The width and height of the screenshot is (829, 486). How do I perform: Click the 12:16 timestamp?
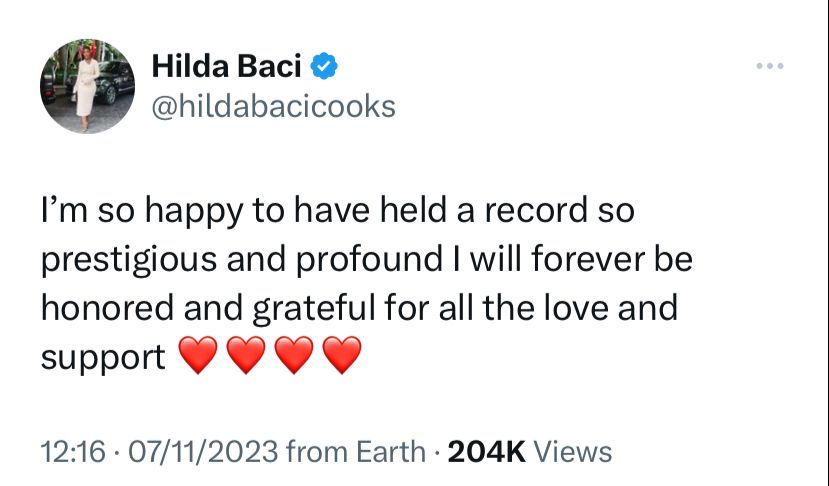pos(73,452)
